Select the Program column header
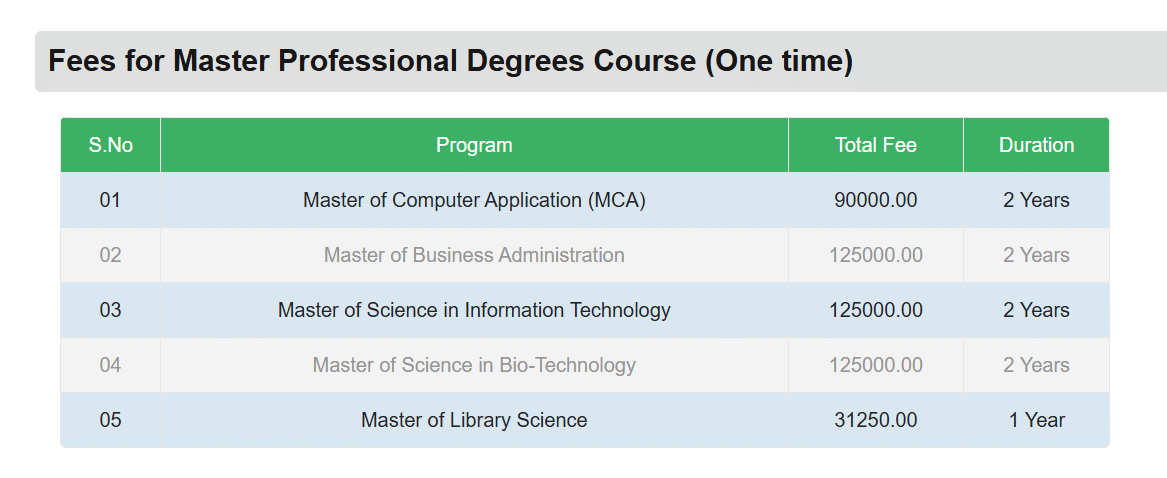Viewport: 1167px width, 478px height. pyautogui.click(x=474, y=145)
